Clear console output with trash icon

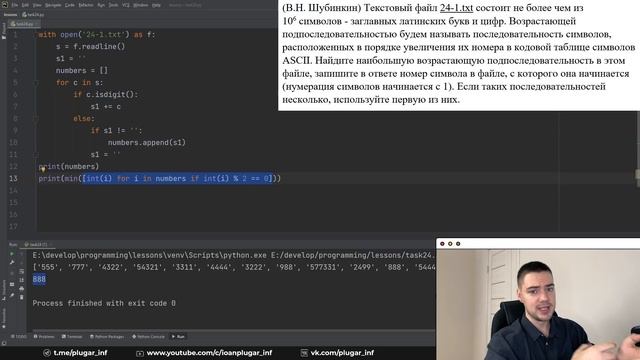(22, 297)
